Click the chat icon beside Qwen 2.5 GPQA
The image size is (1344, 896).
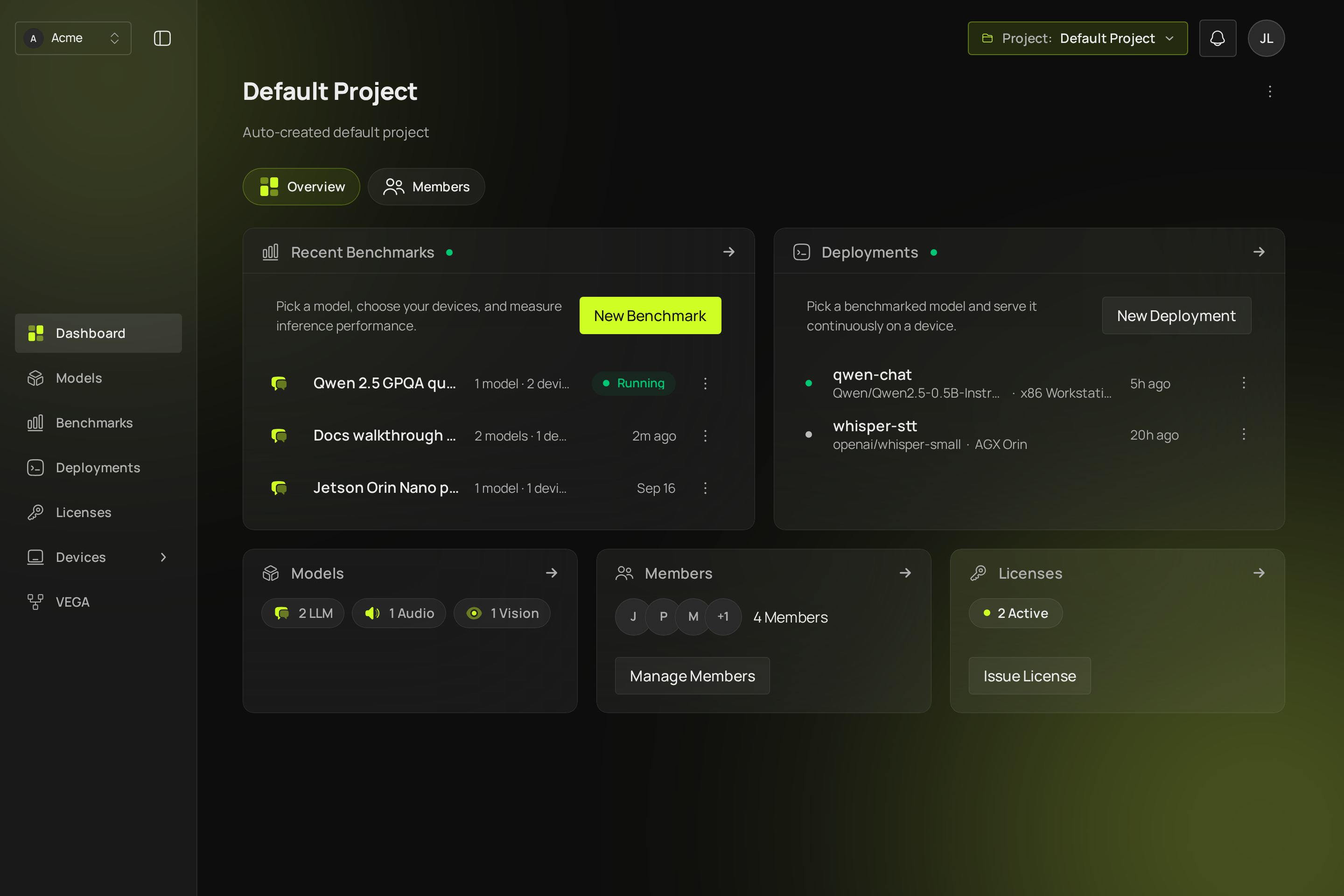pos(279,384)
